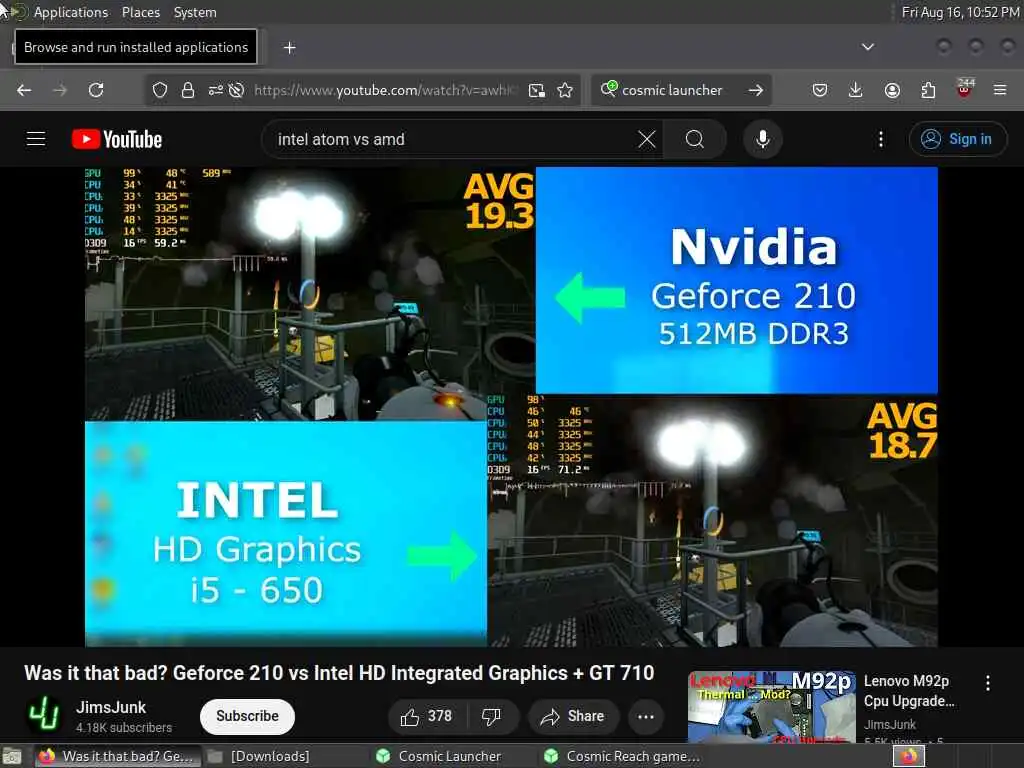Open a new browser tab

pos(290,48)
